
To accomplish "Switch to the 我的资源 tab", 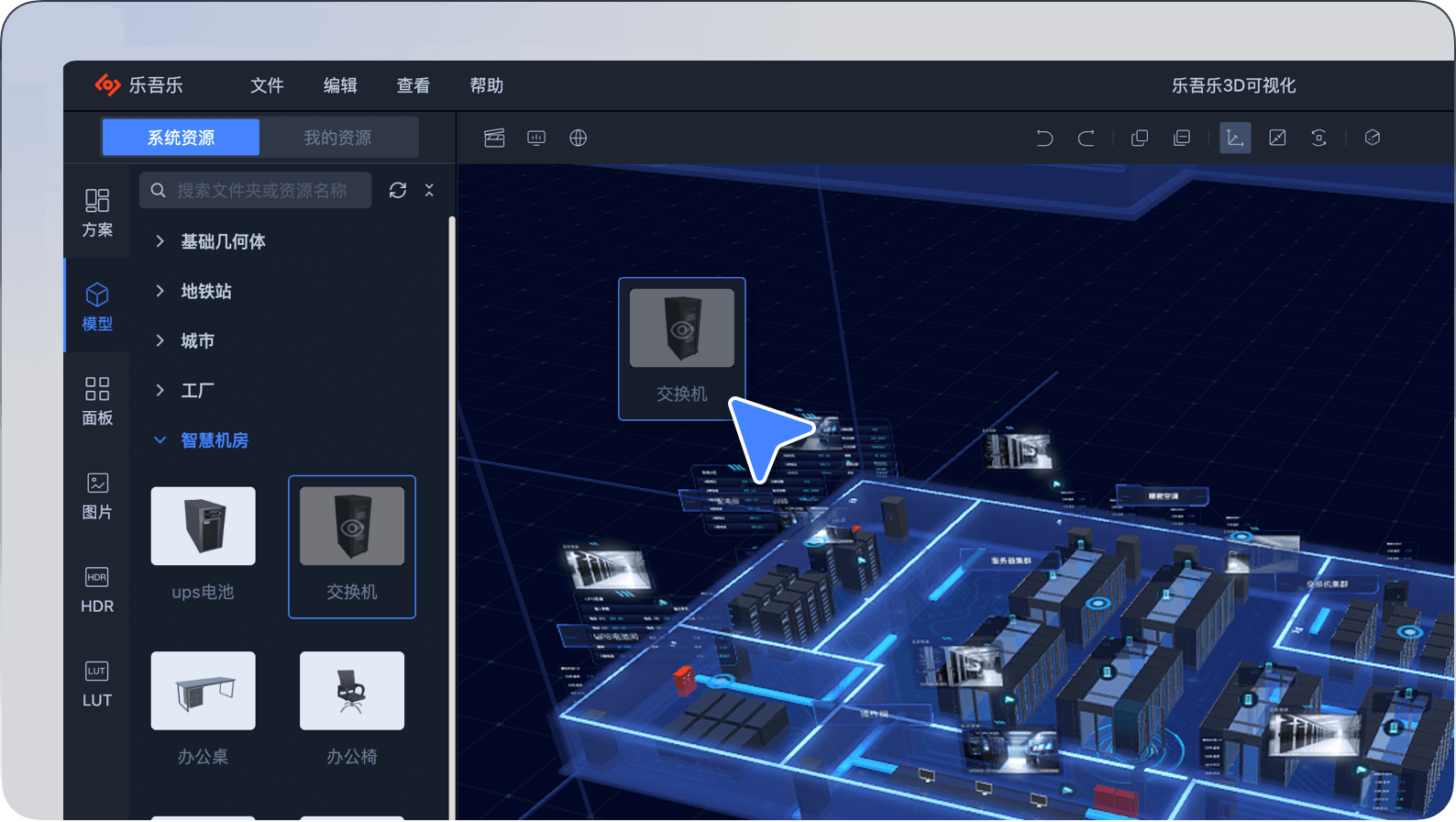I will (x=337, y=138).
